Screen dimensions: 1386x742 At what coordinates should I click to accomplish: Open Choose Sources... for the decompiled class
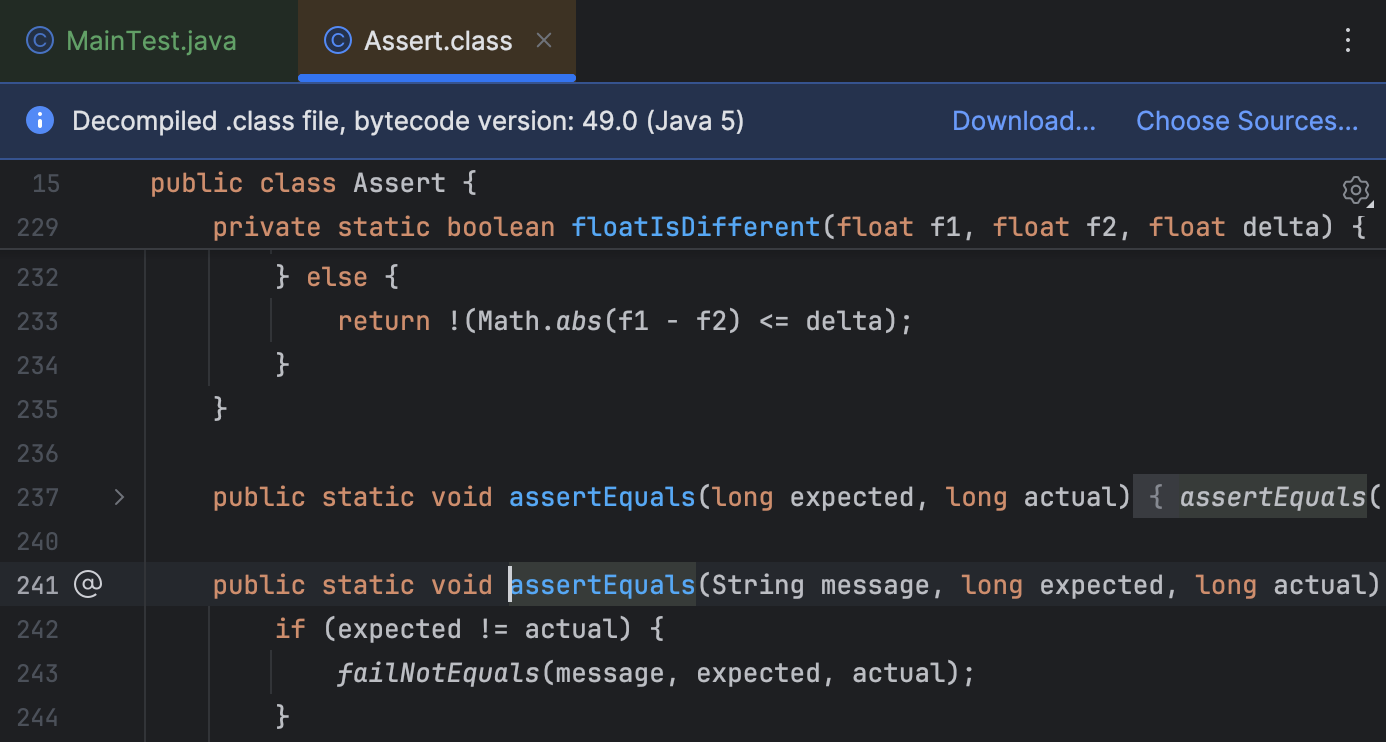pyautogui.click(x=1247, y=120)
